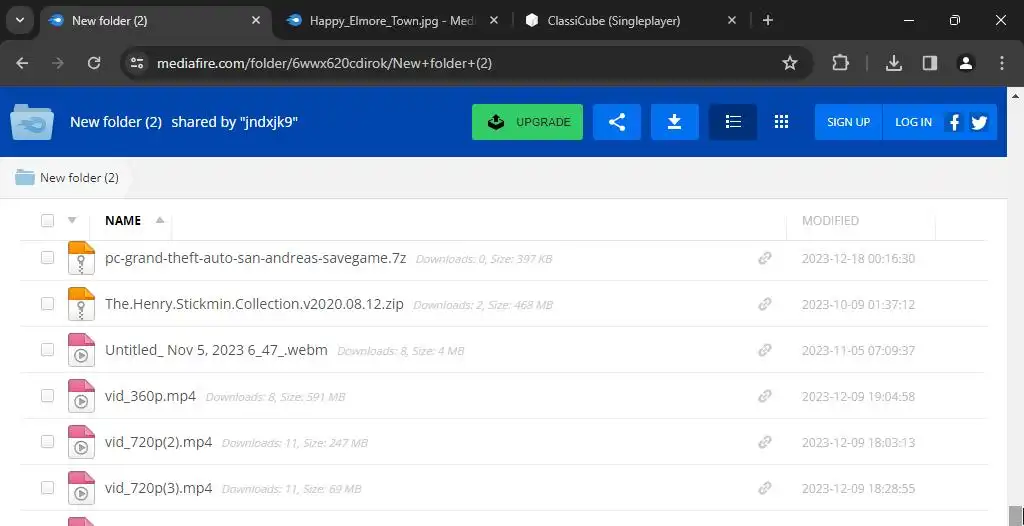Go back to previous page

coord(22,63)
